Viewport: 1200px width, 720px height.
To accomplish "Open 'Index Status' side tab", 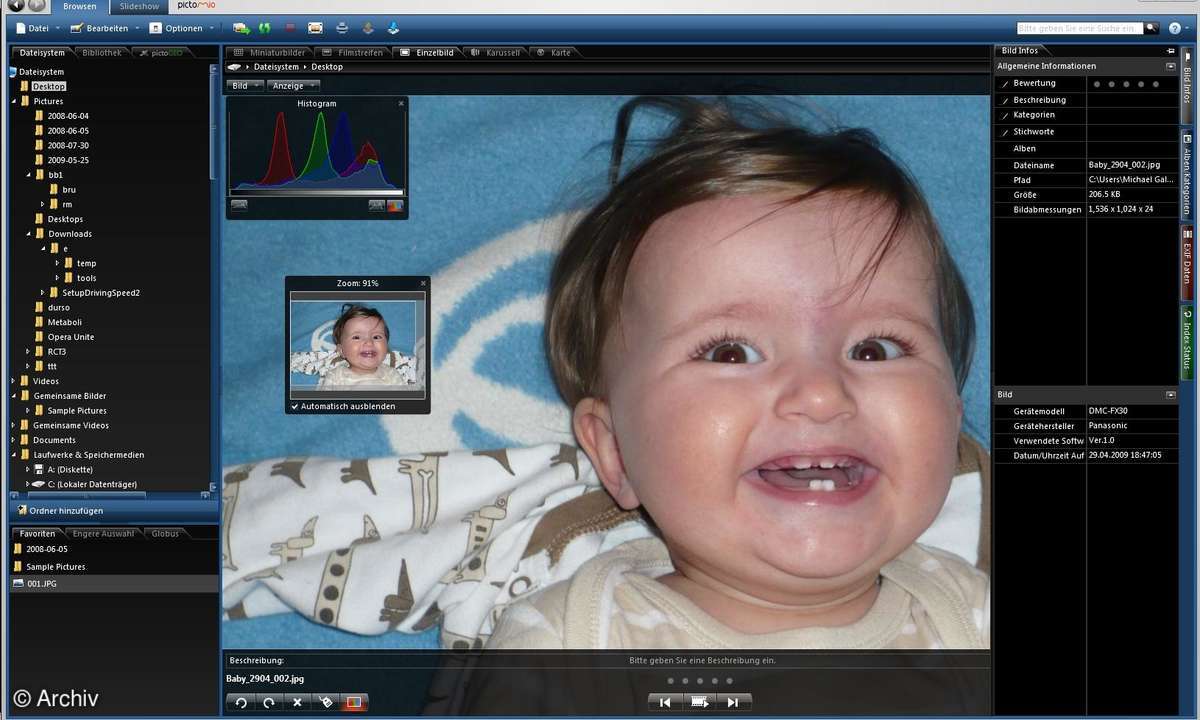I will click(x=1187, y=341).
